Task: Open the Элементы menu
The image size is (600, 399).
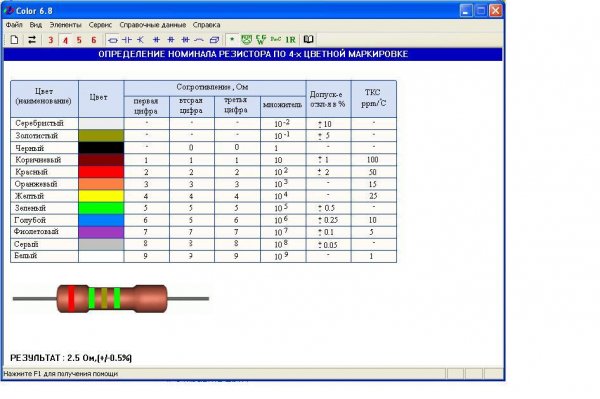Action: (x=65, y=25)
